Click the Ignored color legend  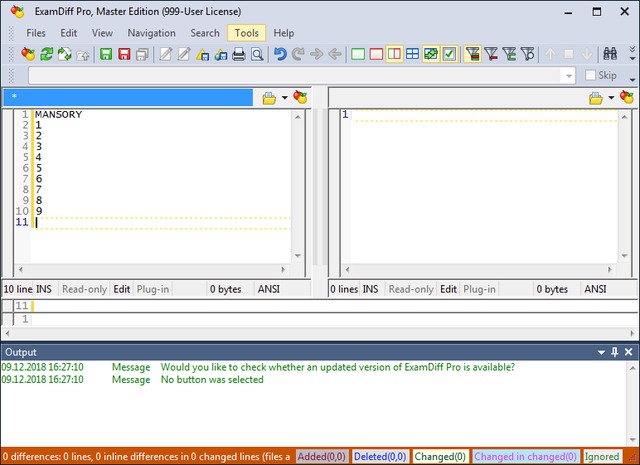coord(602,456)
